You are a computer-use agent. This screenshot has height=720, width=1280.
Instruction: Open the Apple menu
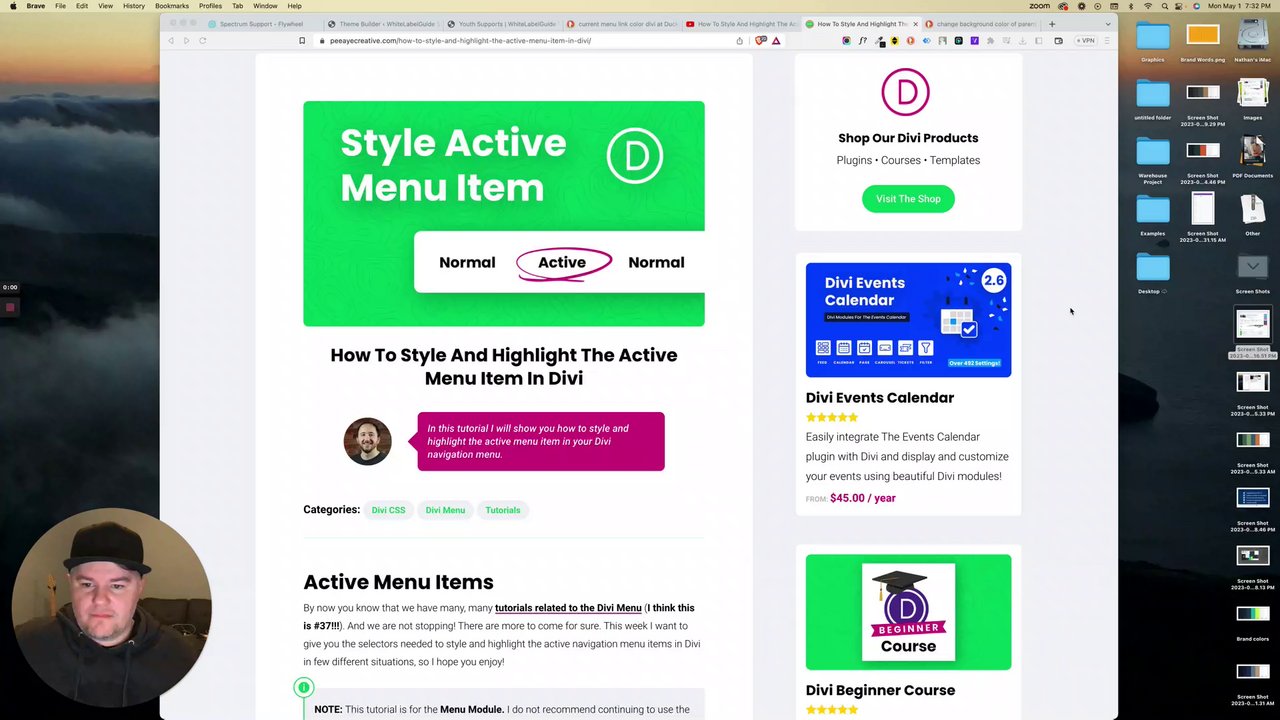coord(13,6)
